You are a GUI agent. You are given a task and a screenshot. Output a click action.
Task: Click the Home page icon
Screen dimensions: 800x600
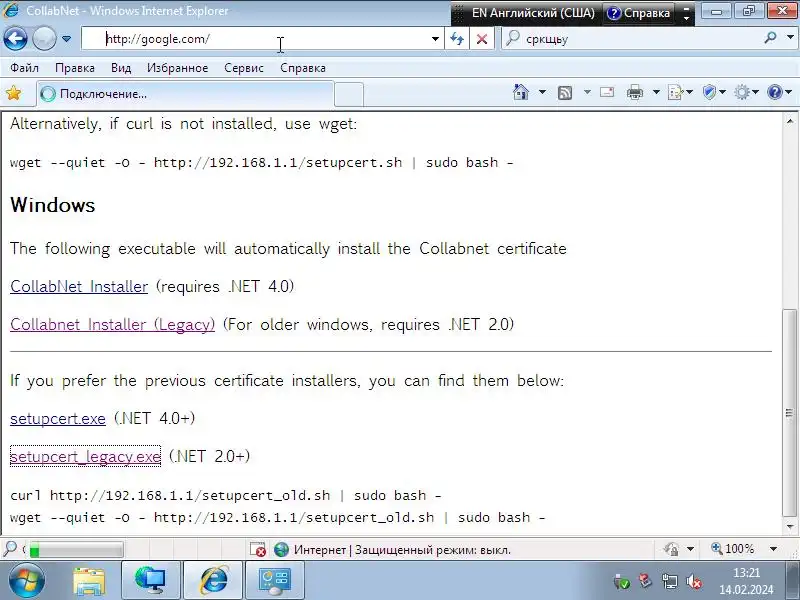(x=521, y=92)
